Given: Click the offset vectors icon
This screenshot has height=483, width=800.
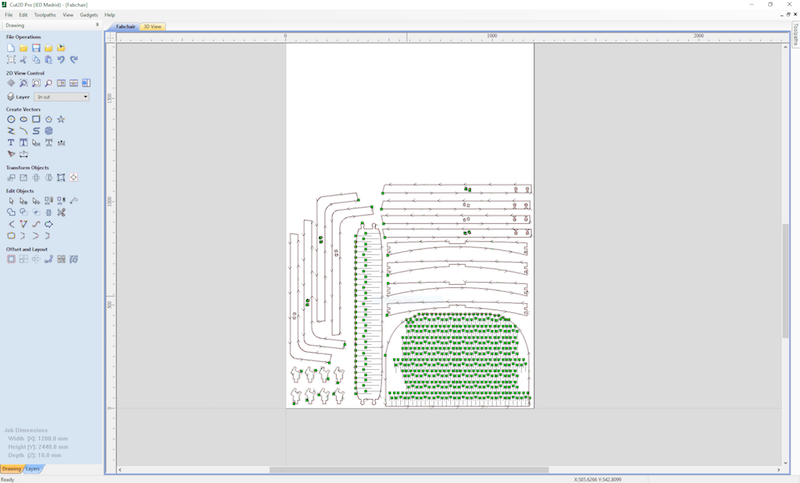Looking at the screenshot, I should click(x=11, y=259).
